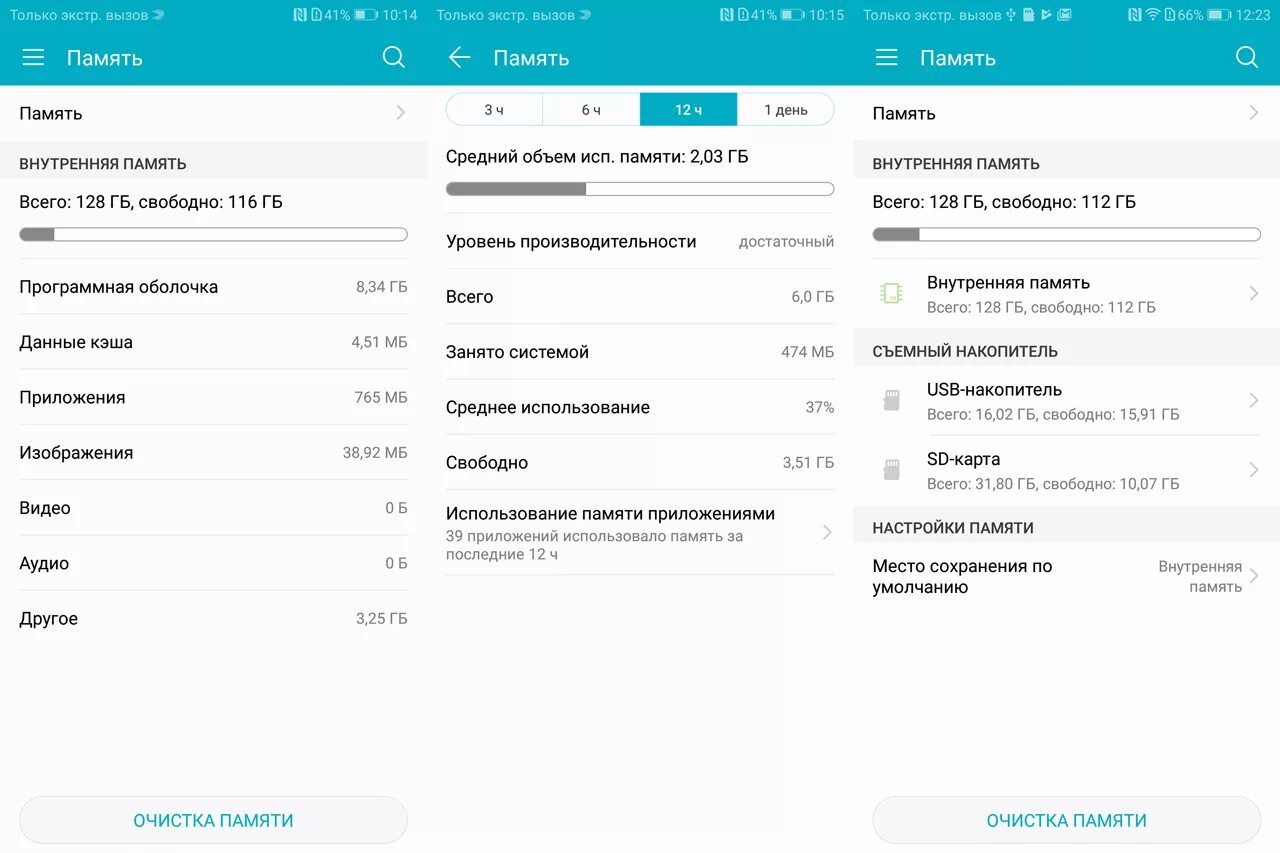The height and width of the screenshot is (853, 1280).
Task: Tap Приложения 765 МБ row
Action: click(213, 397)
